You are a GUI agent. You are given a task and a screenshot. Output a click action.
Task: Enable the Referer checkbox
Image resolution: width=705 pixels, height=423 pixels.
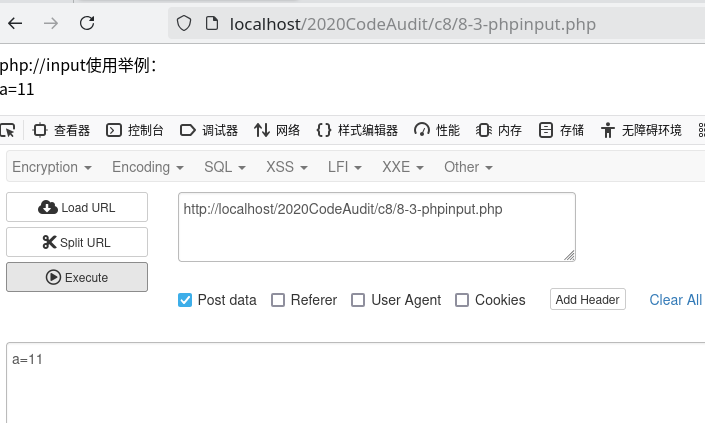point(279,300)
